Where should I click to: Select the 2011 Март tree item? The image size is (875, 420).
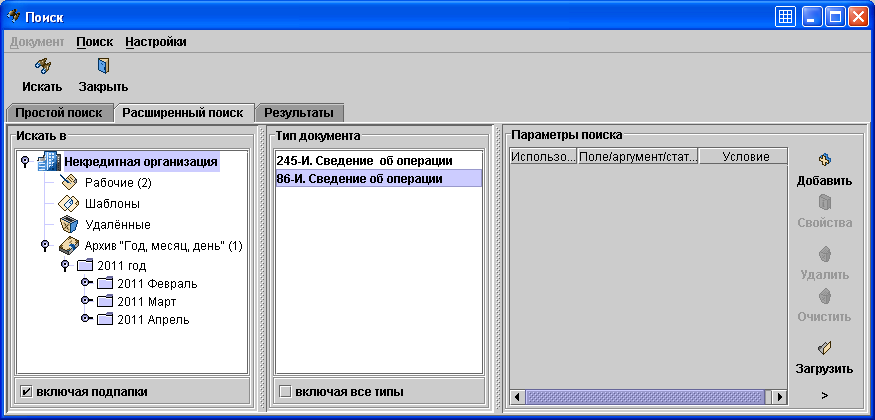click(x=147, y=302)
